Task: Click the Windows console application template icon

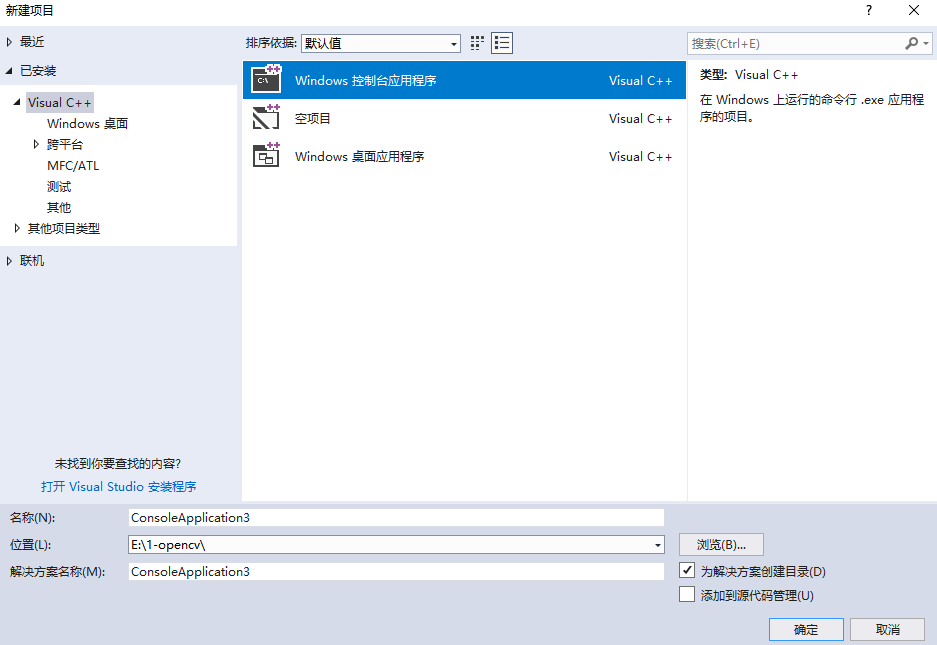Action: pos(267,79)
